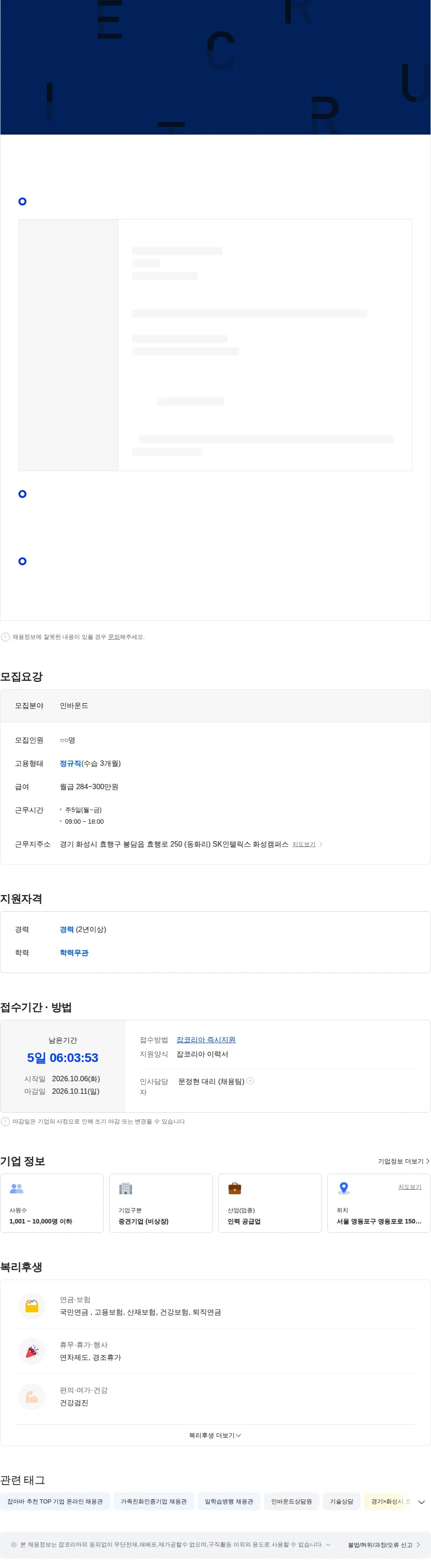The height and width of the screenshot is (1568, 431).
Task: Expand the copyright notice chevron
Action: coord(328,1545)
